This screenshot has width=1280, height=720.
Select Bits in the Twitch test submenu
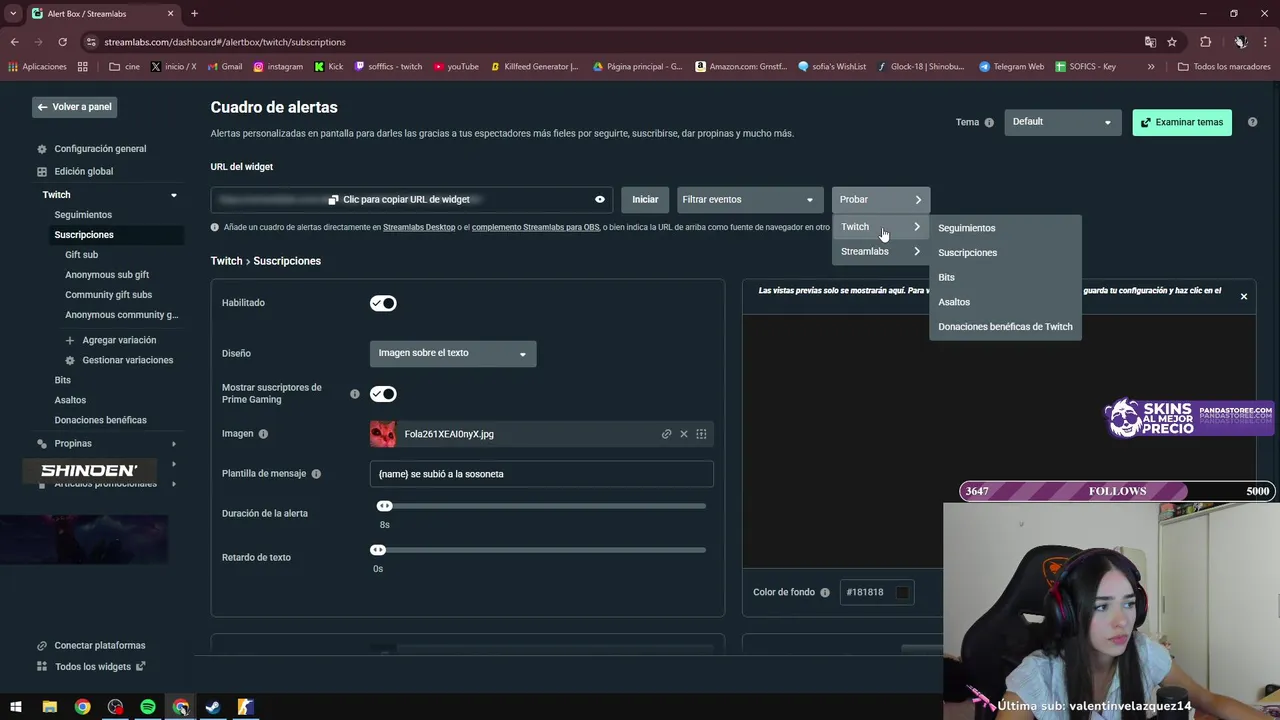(x=947, y=277)
